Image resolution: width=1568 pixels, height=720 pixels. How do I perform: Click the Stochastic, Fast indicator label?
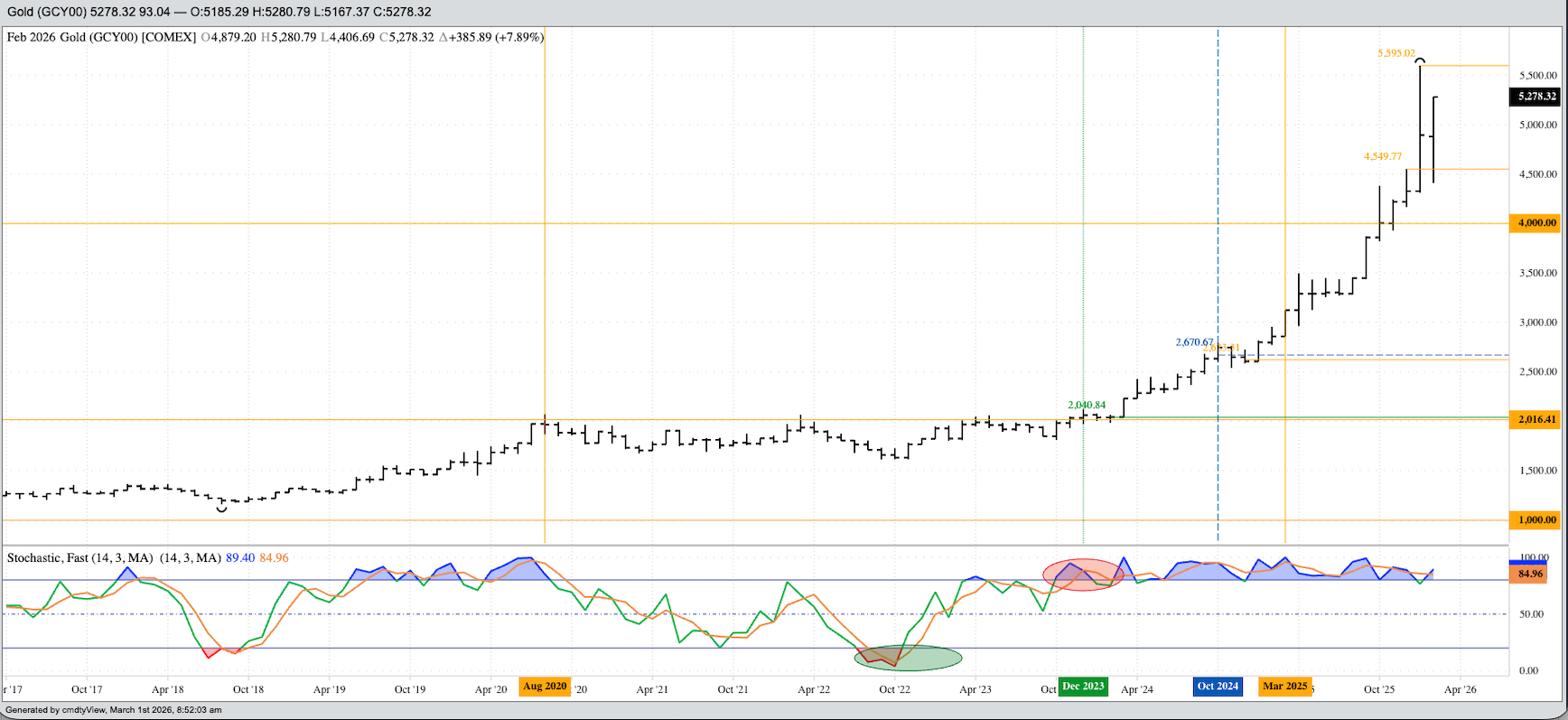click(x=79, y=558)
